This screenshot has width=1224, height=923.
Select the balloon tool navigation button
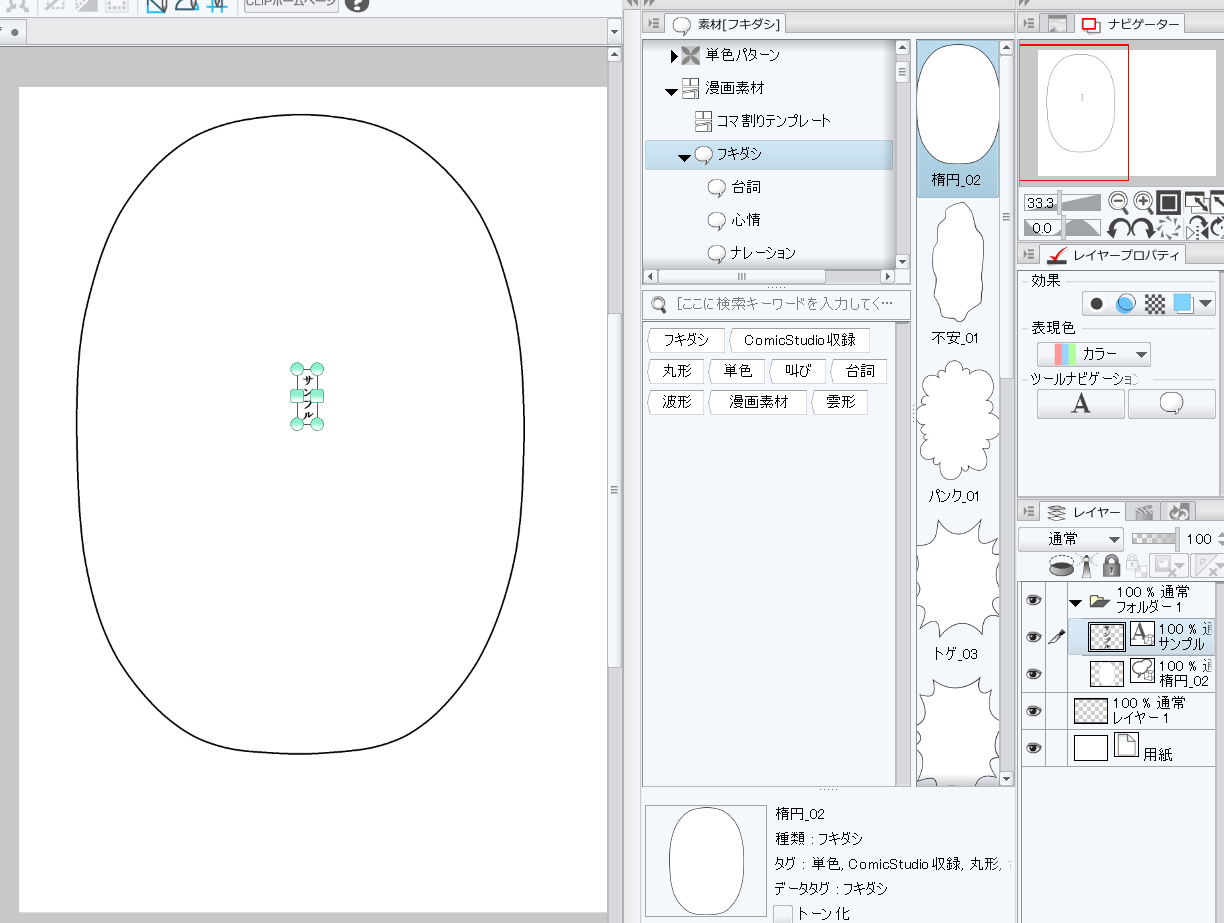coord(1171,403)
